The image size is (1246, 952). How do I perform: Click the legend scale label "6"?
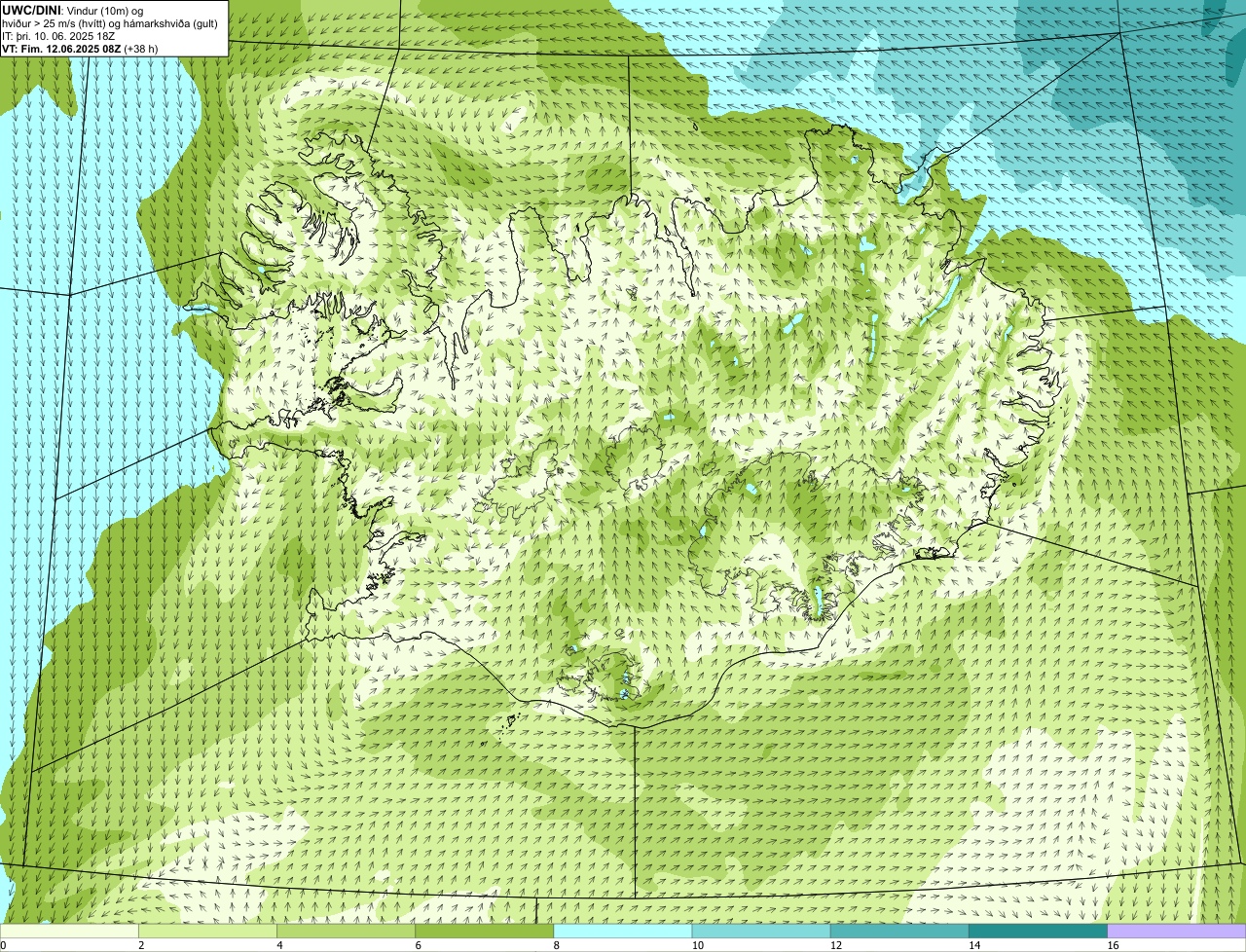click(418, 945)
